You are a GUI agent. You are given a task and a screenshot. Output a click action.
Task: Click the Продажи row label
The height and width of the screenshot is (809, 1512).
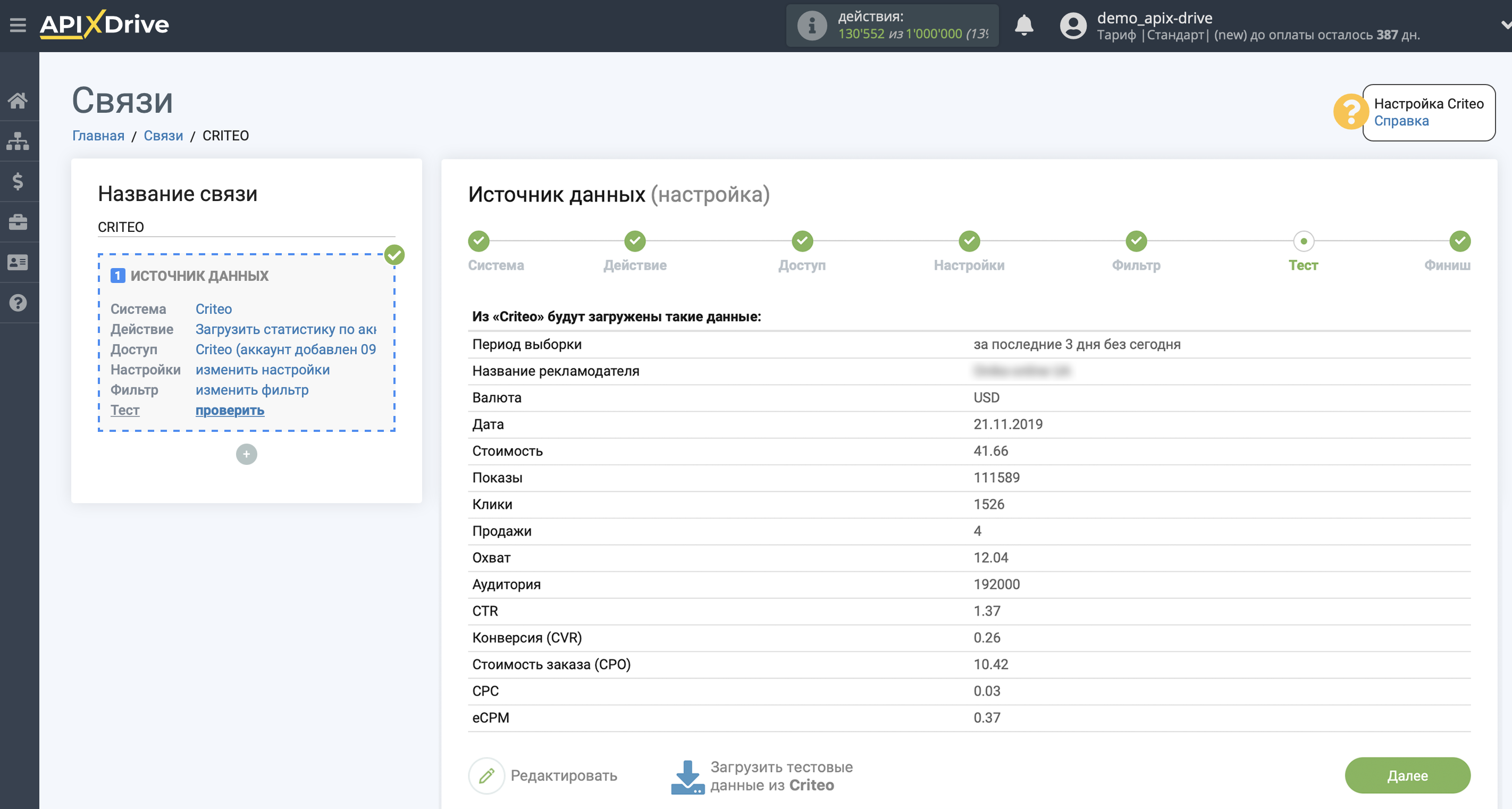pos(501,531)
